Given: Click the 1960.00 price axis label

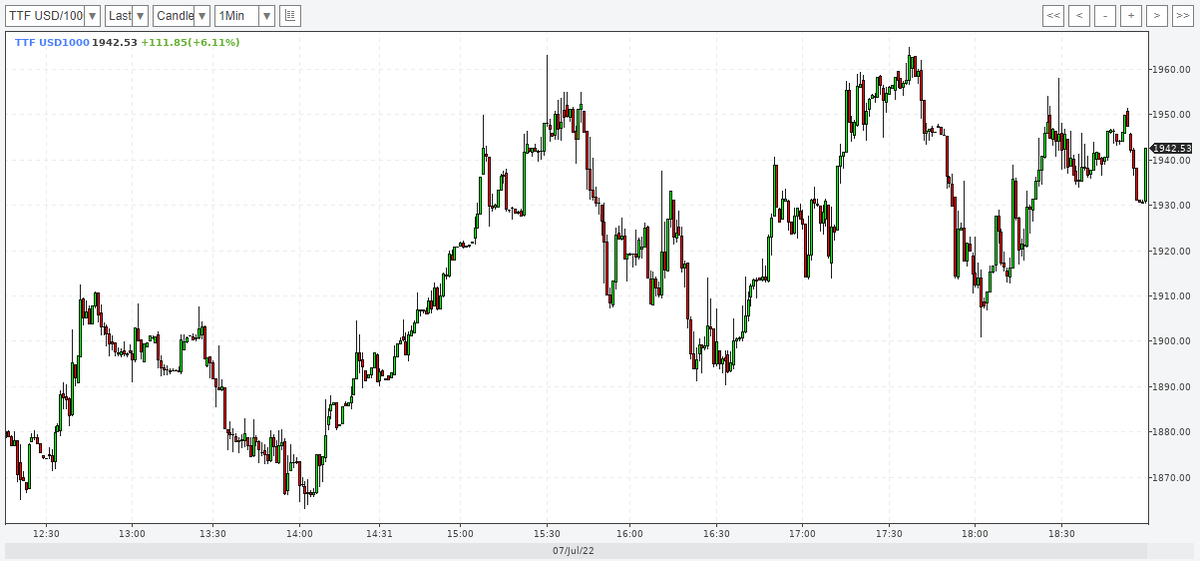Looking at the screenshot, I should (1174, 69).
